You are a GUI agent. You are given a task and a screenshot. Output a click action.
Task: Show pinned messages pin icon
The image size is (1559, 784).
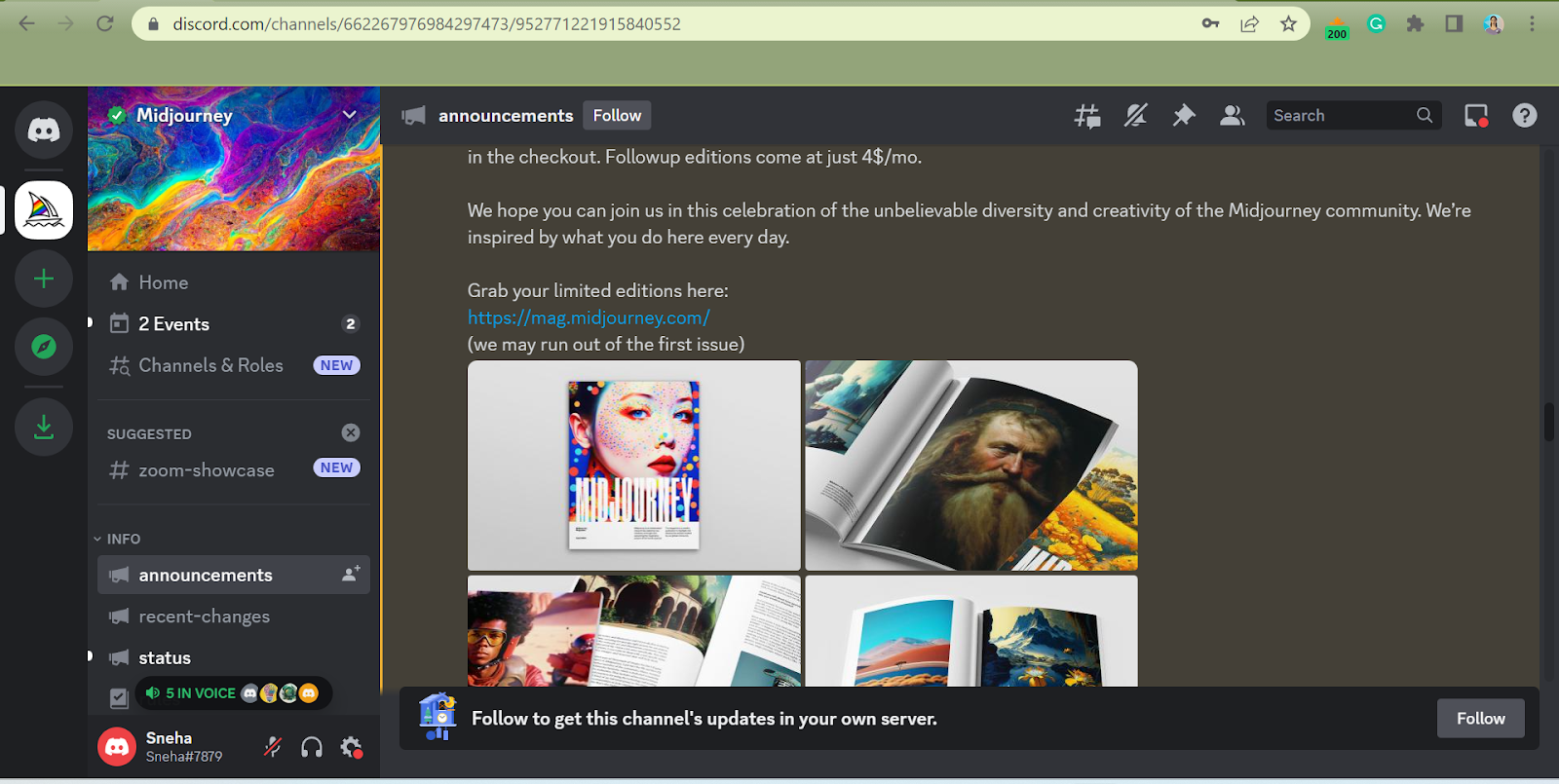pos(1183,116)
